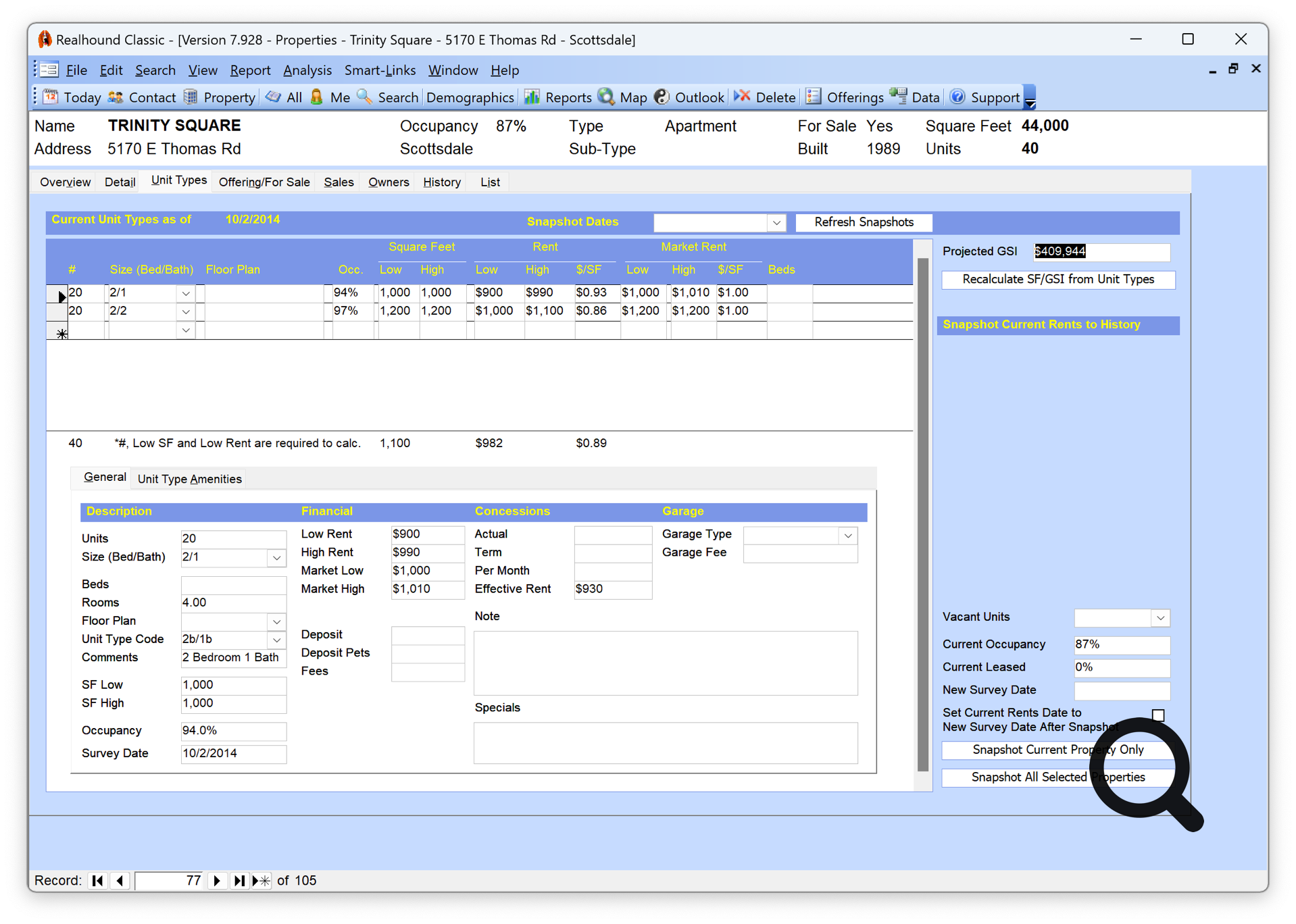Toggle Set Current Rents Date checkbox
This screenshot has height=924, width=1296.
pyautogui.click(x=1158, y=715)
